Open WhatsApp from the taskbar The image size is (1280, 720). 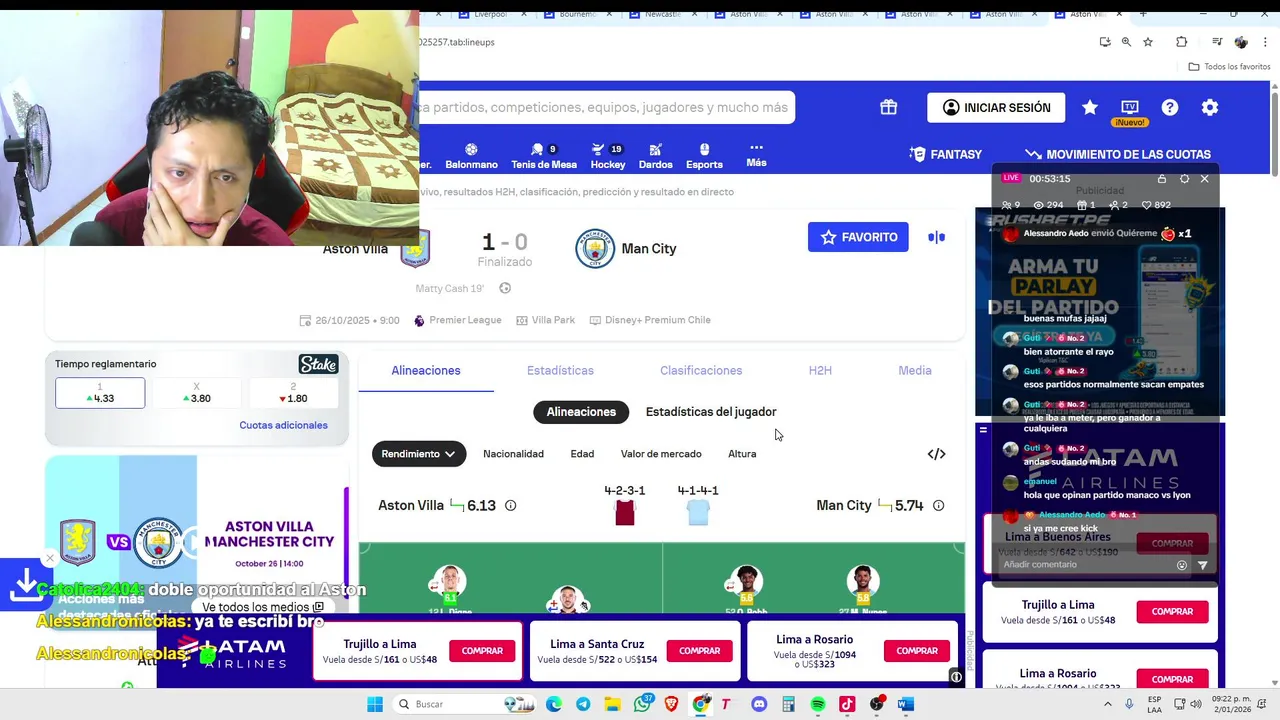[642, 704]
